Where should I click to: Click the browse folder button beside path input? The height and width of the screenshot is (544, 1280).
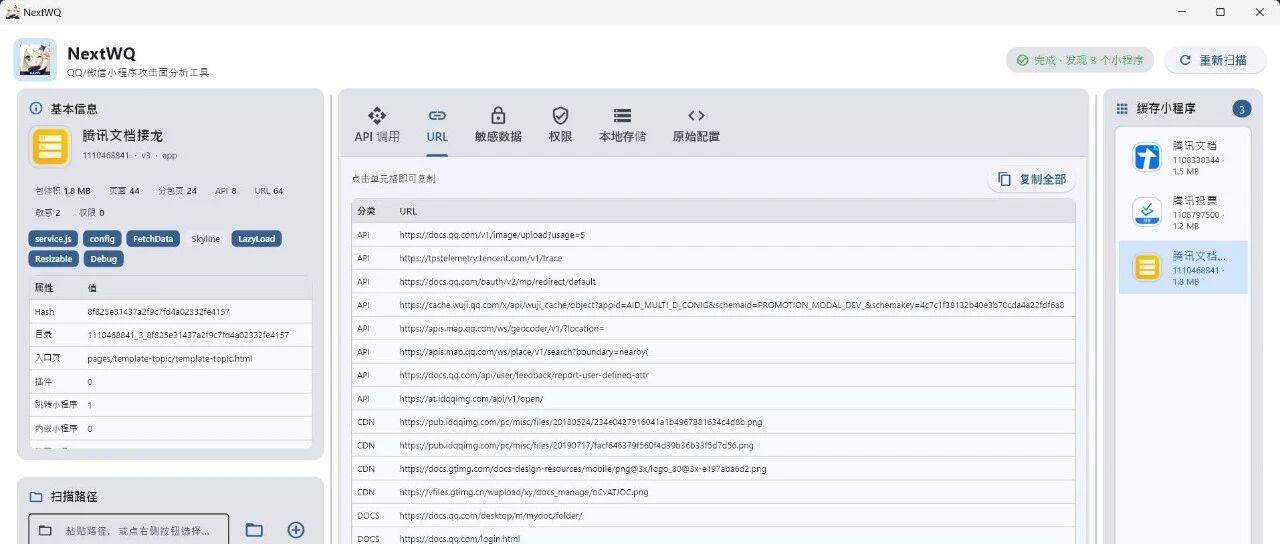[254, 530]
